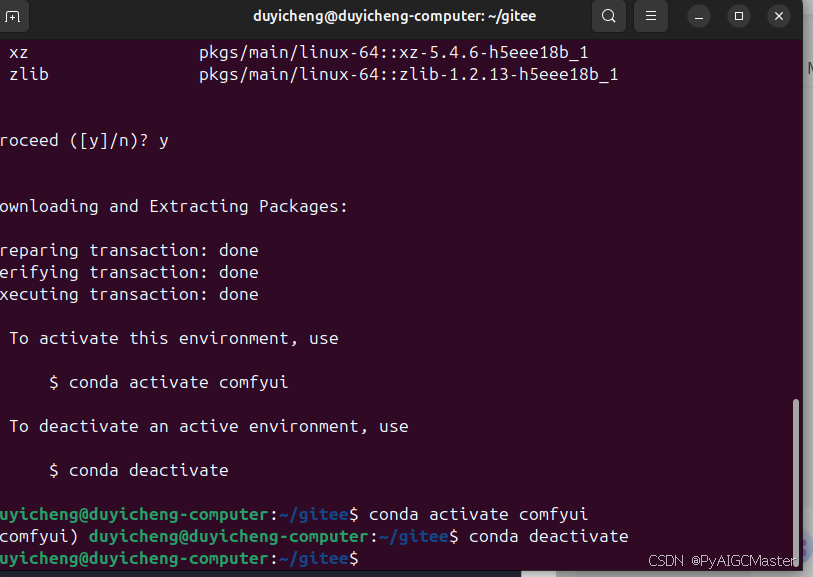Open the terminal search tool
The height and width of the screenshot is (577, 813).
[x=609, y=17]
